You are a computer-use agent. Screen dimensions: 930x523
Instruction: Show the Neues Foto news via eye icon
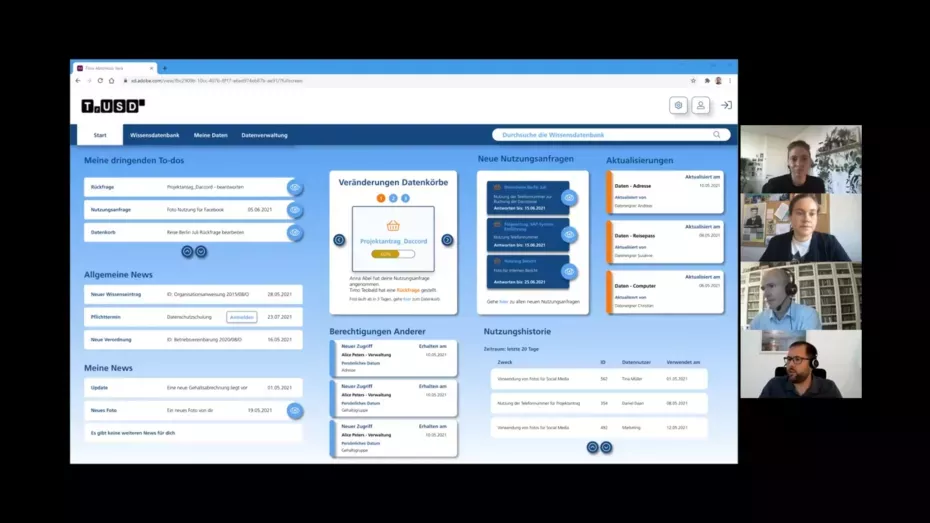point(294,411)
